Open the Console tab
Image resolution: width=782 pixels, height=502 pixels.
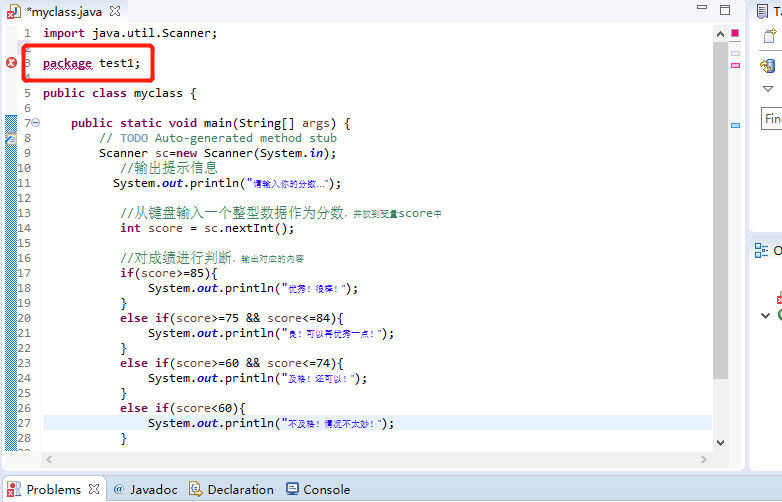click(318, 490)
